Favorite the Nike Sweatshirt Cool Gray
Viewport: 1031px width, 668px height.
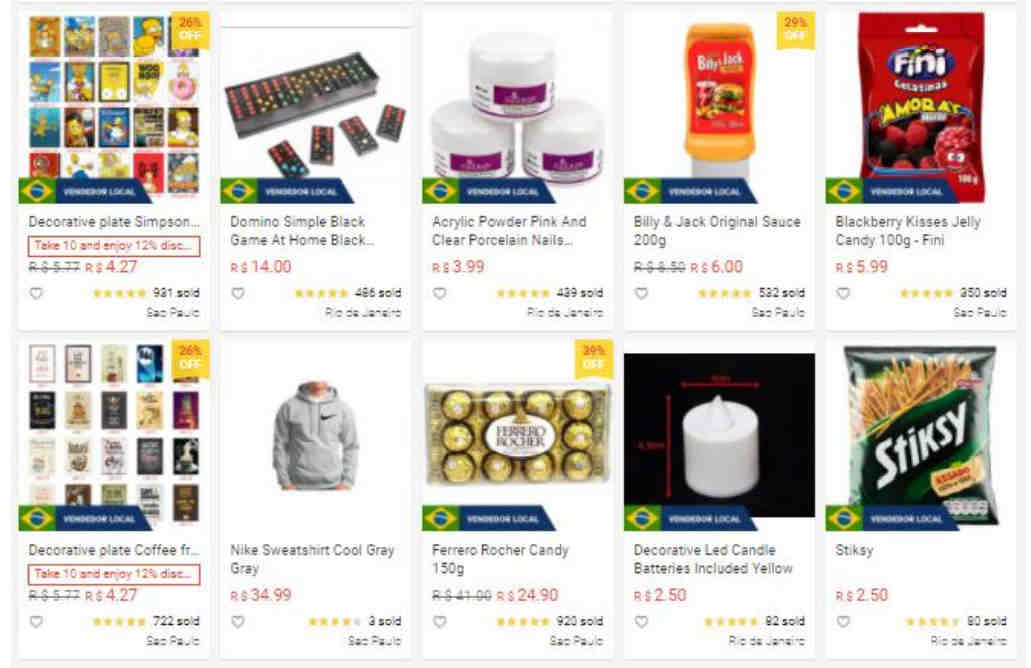tap(238, 621)
